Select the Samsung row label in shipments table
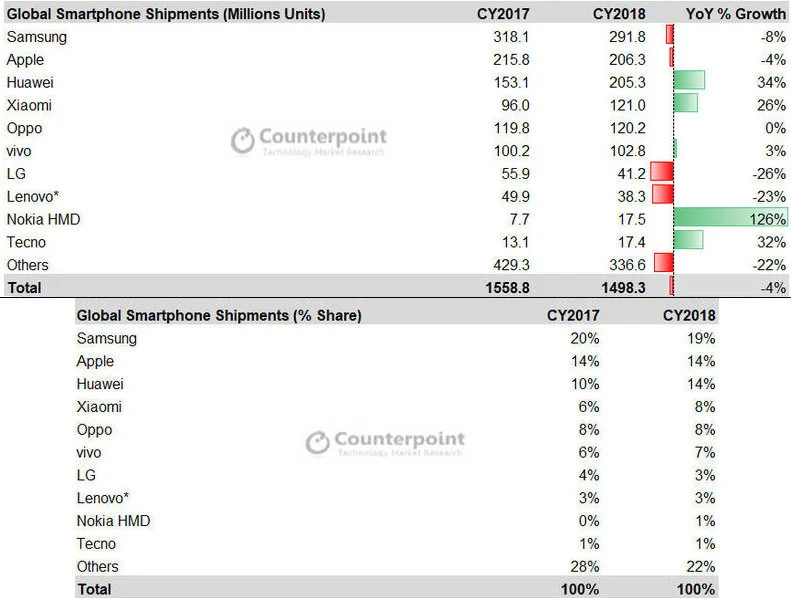Image resolution: width=791 pixels, height=598 pixels. pyautogui.click(x=36, y=37)
